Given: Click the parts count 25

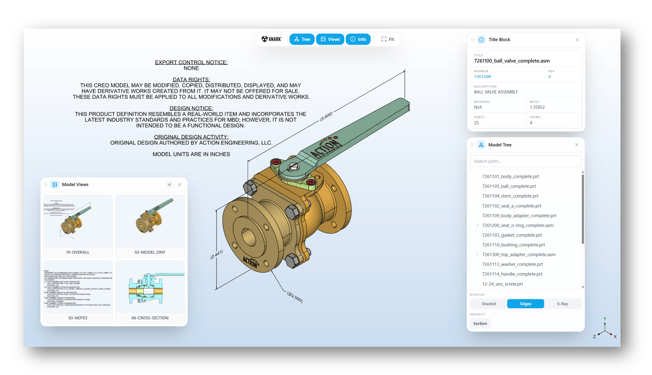Looking at the screenshot, I should [x=476, y=123].
